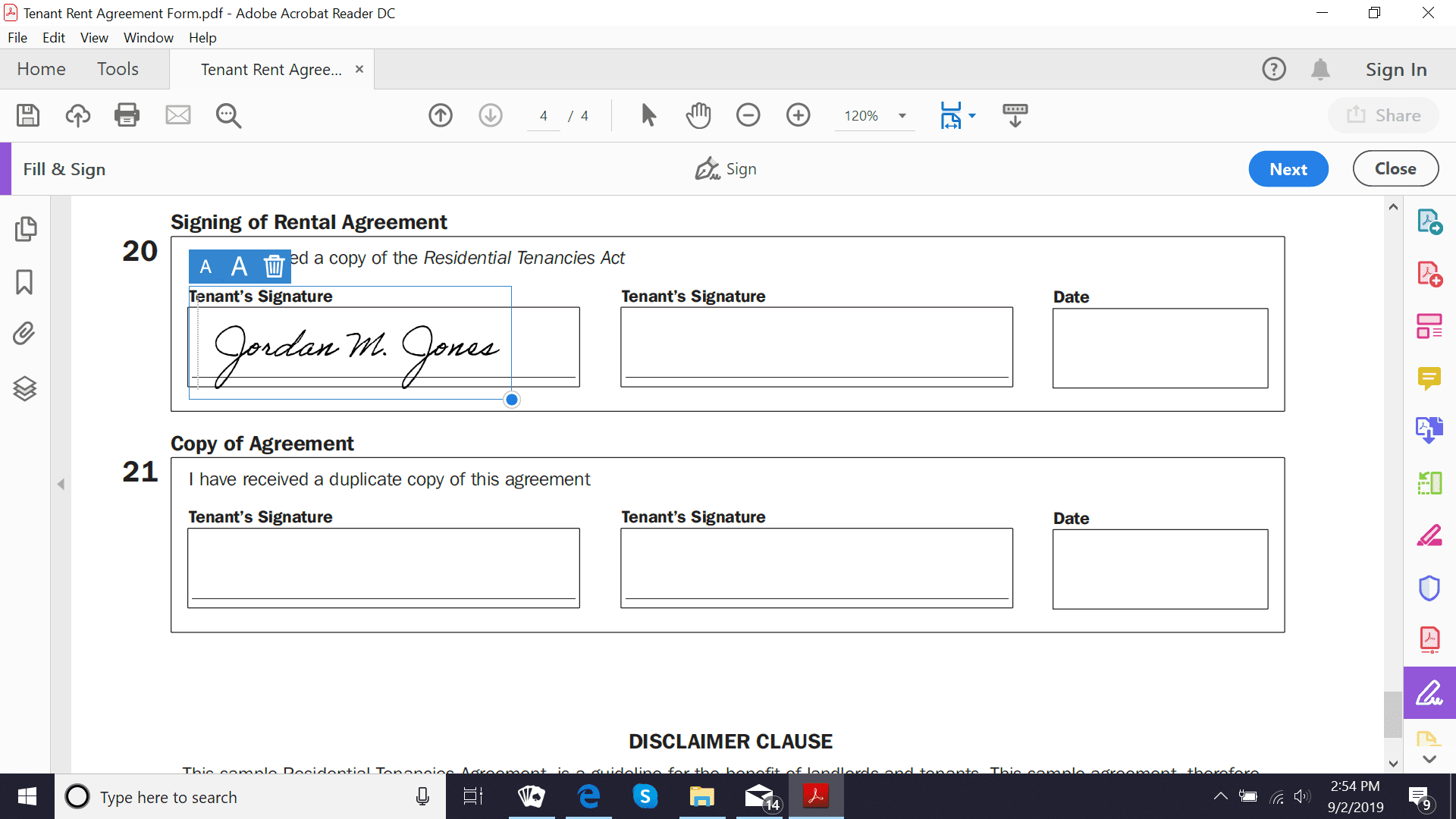Drag the signature resize handle slider
The height and width of the screenshot is (819, 1456).
pyautogui.click(x=511, y=399)
